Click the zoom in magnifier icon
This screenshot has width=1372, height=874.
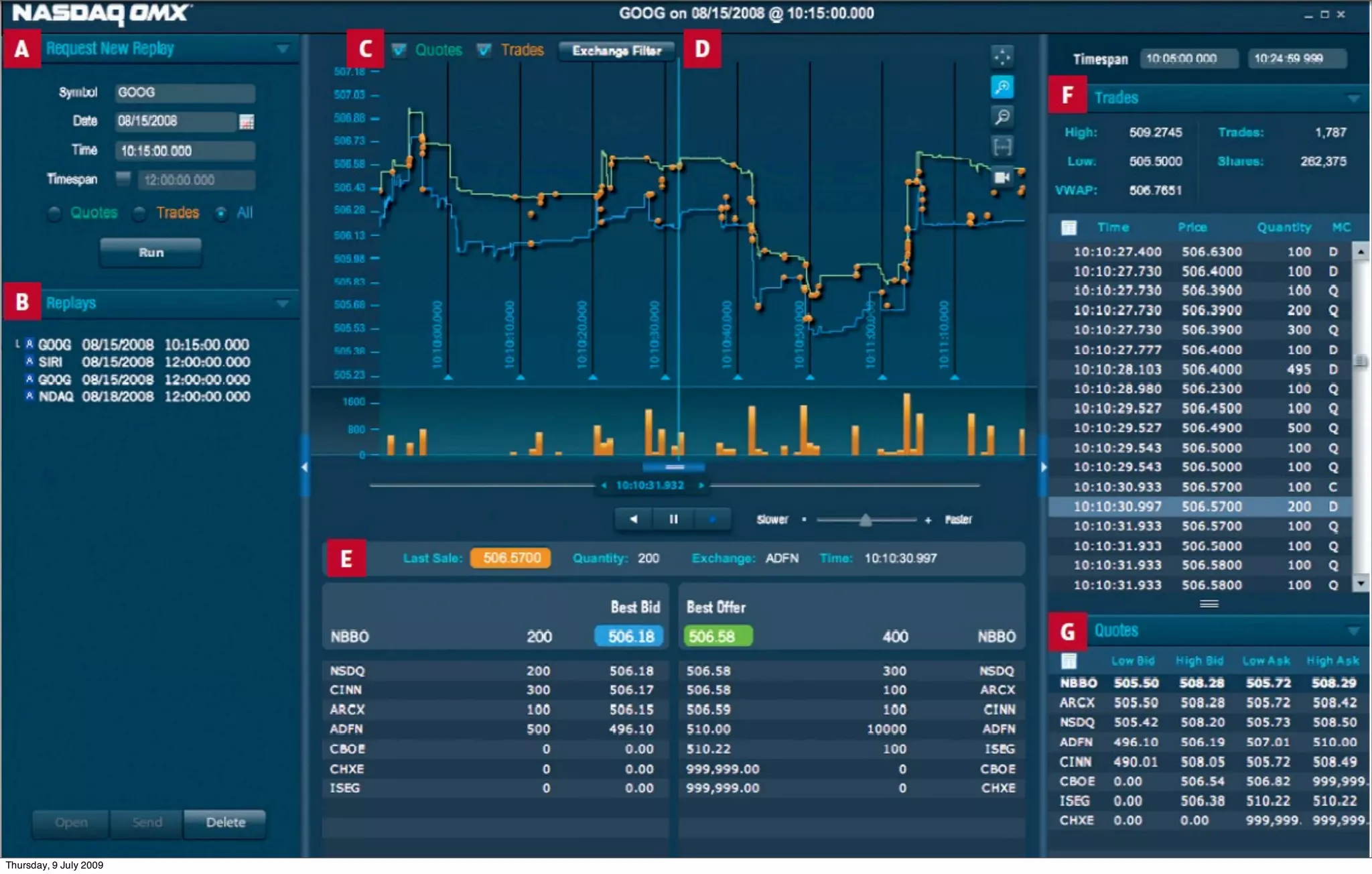pyautogui.click(x=1002, y=87)
